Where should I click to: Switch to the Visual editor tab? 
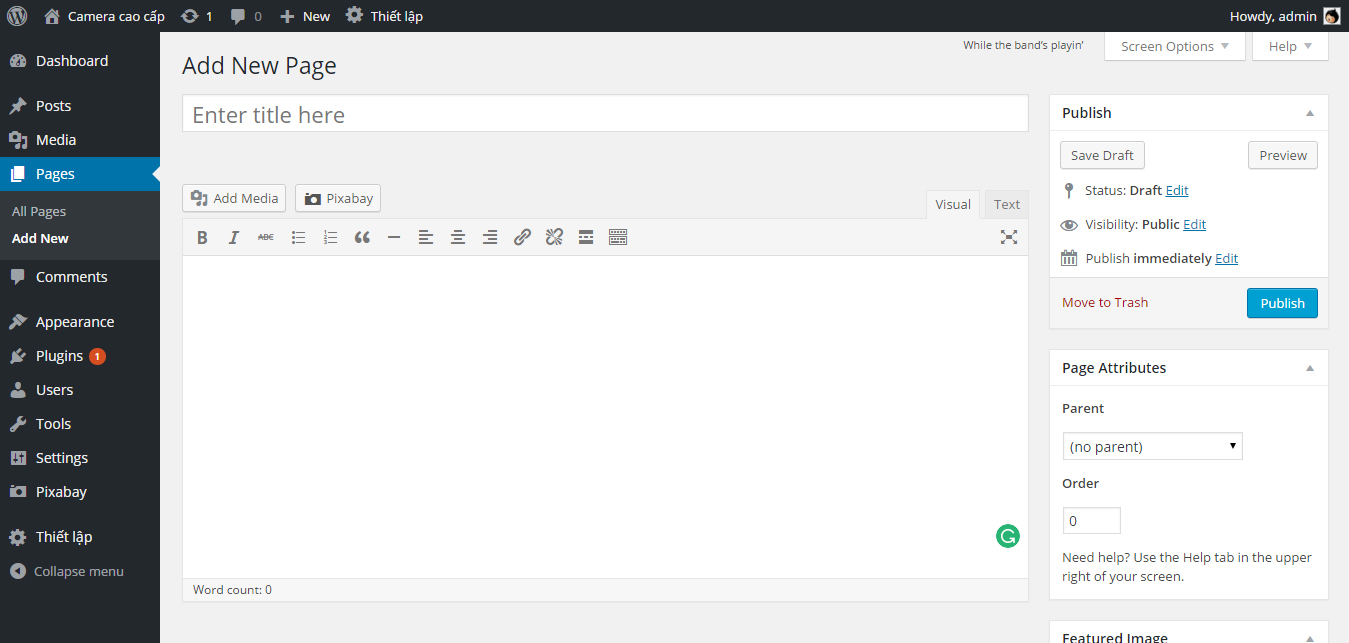pos(953,204)
